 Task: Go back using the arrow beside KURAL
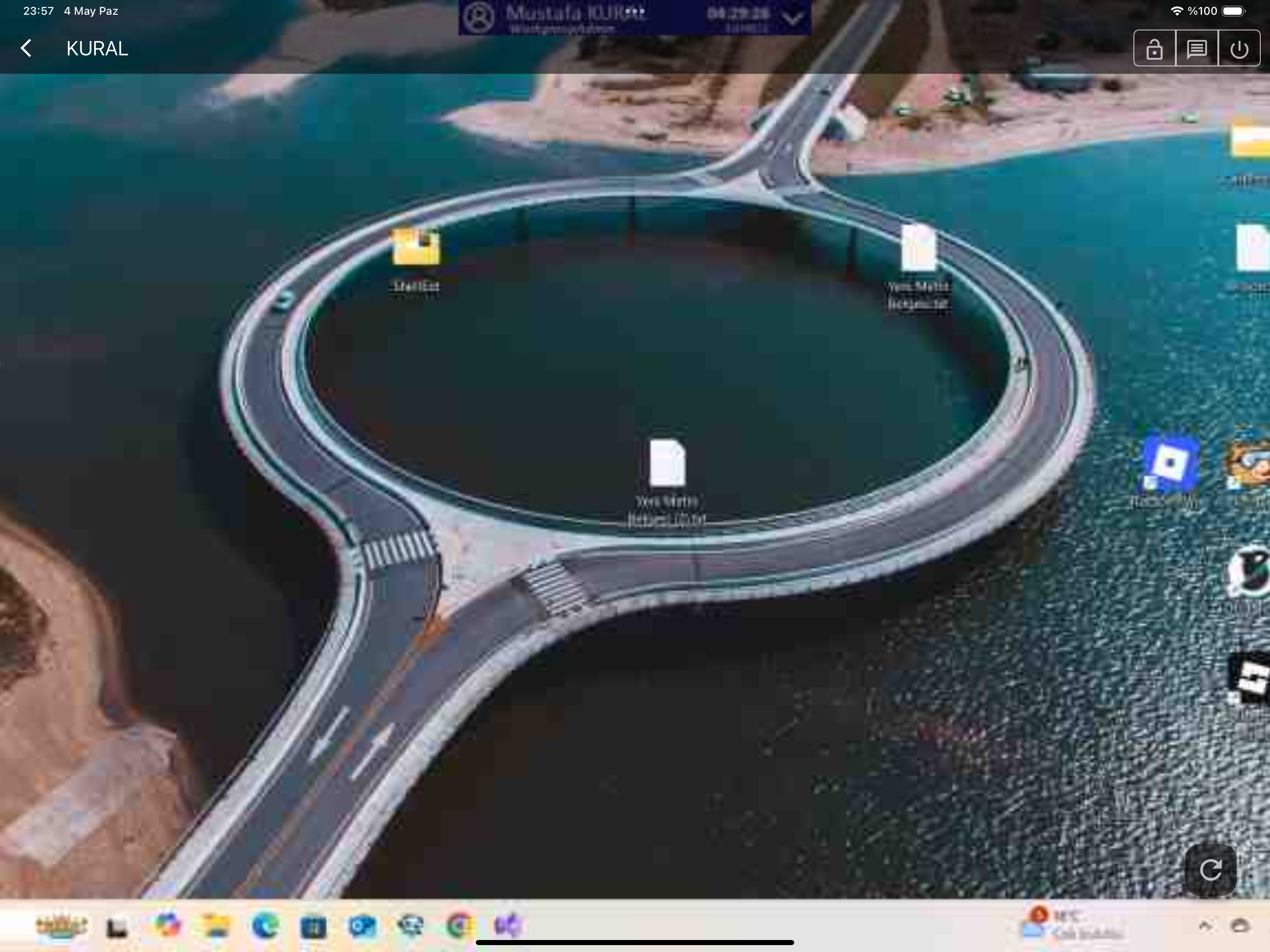[x=26, y=48]
